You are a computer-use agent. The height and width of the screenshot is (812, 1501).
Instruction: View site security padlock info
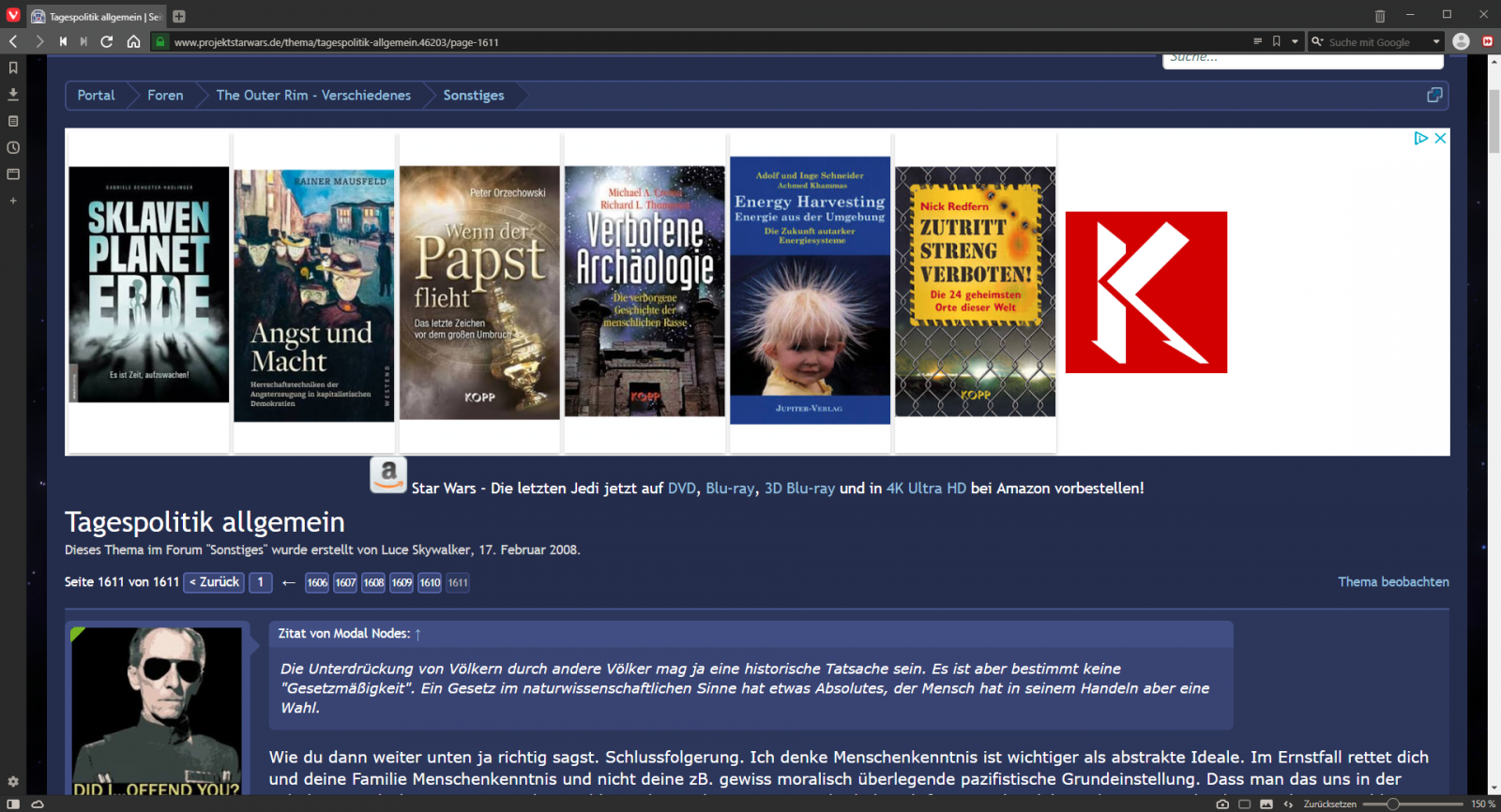coord(160,41)
